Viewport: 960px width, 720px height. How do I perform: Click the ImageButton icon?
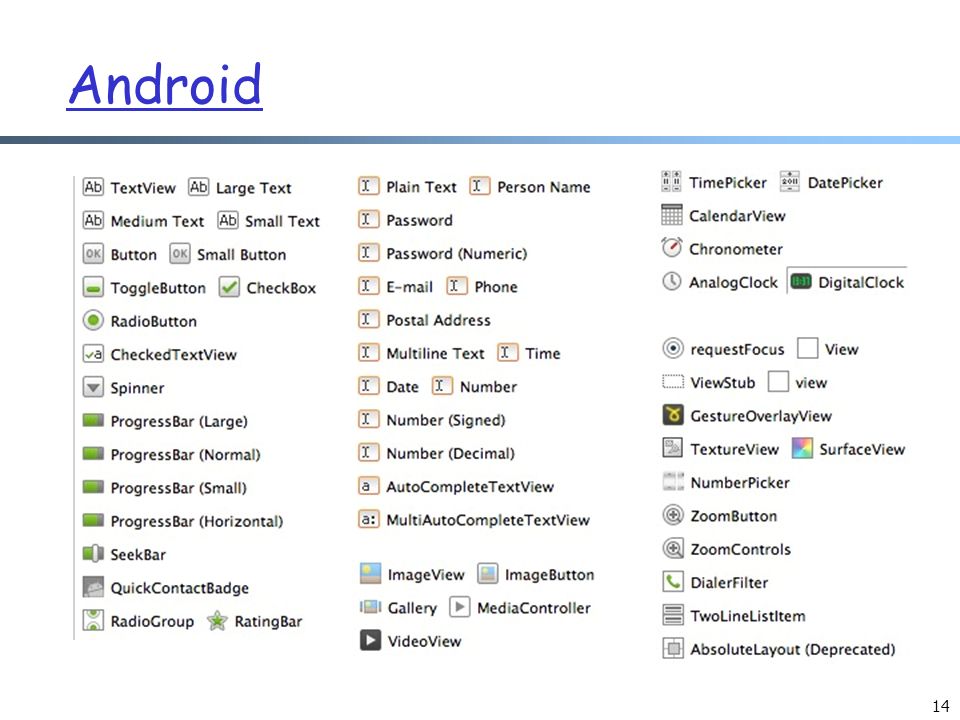click(488, 574)
